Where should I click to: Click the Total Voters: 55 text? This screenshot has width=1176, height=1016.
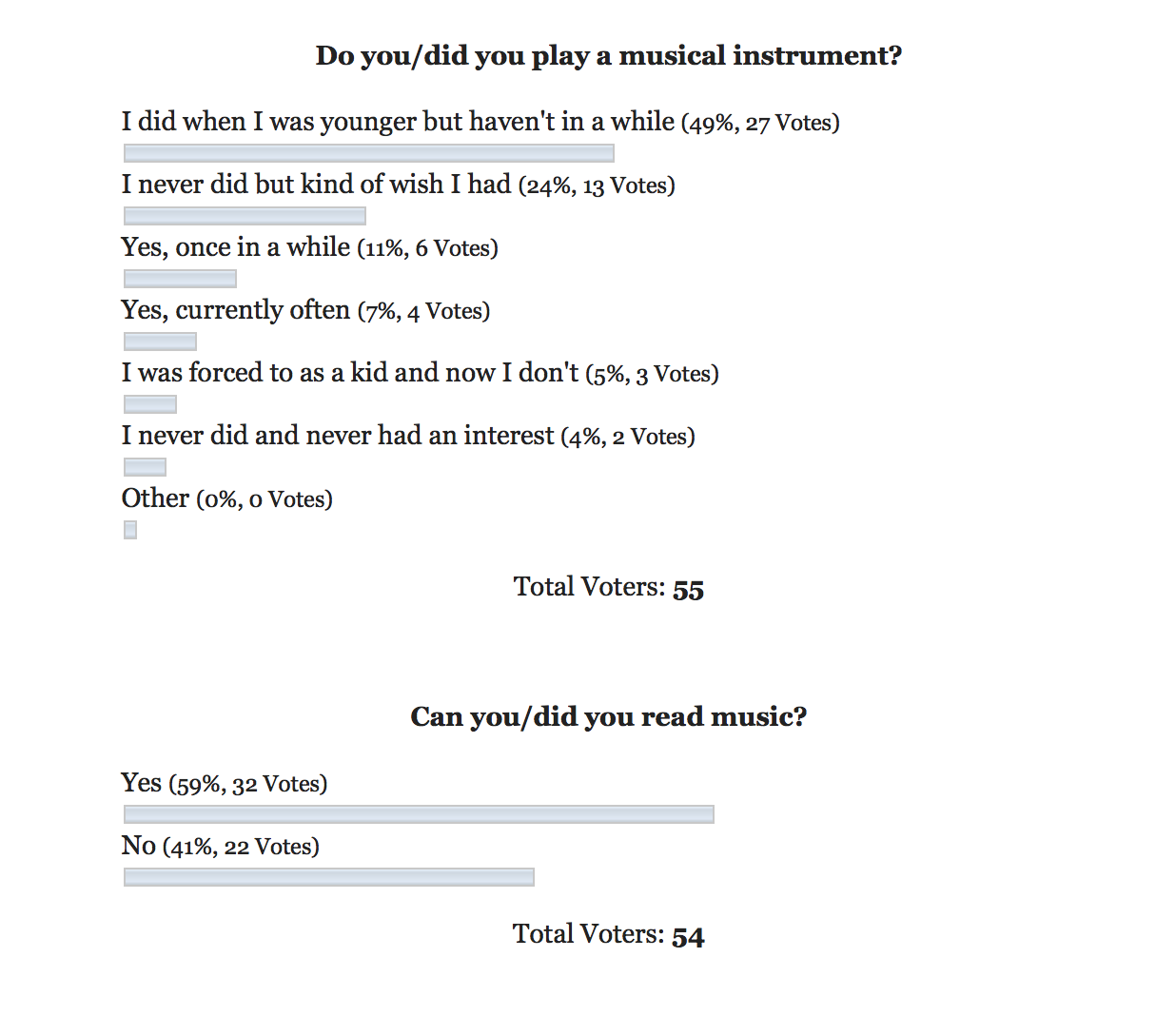coord(609,588)
